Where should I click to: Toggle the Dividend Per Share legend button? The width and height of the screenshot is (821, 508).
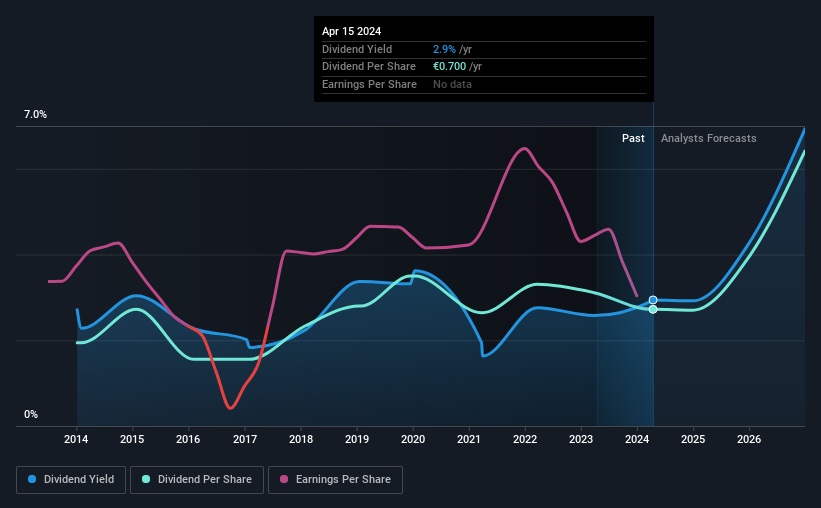click(197, 480)
